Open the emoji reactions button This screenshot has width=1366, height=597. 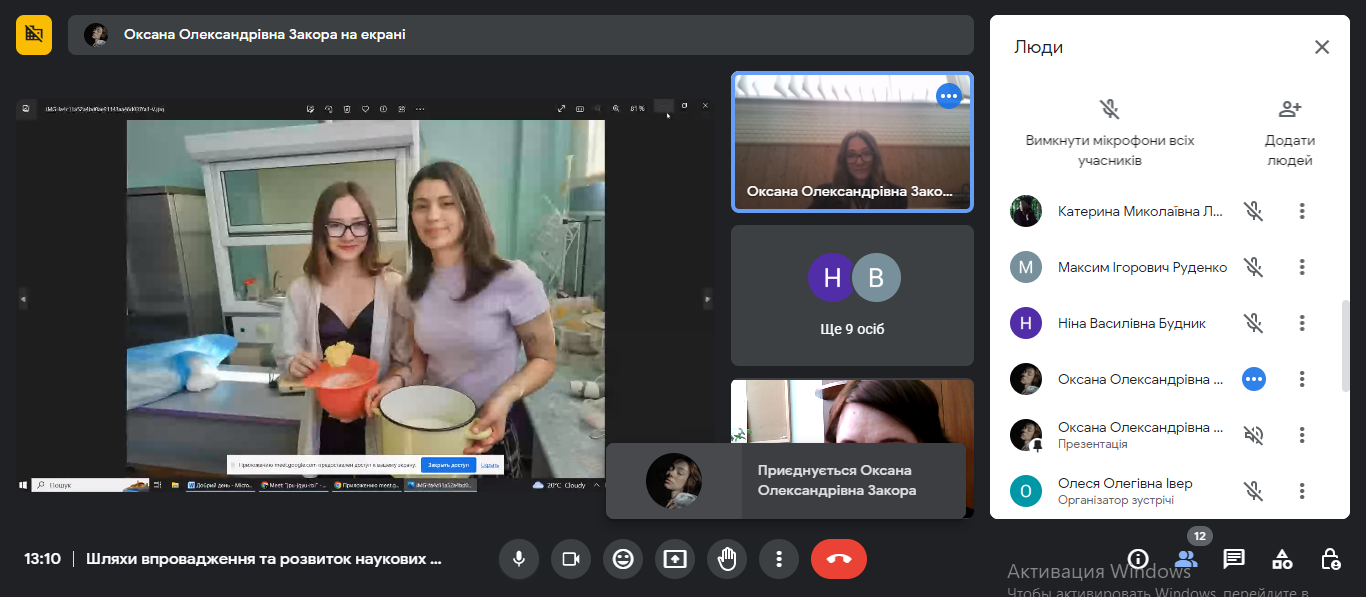pos(623,559)
